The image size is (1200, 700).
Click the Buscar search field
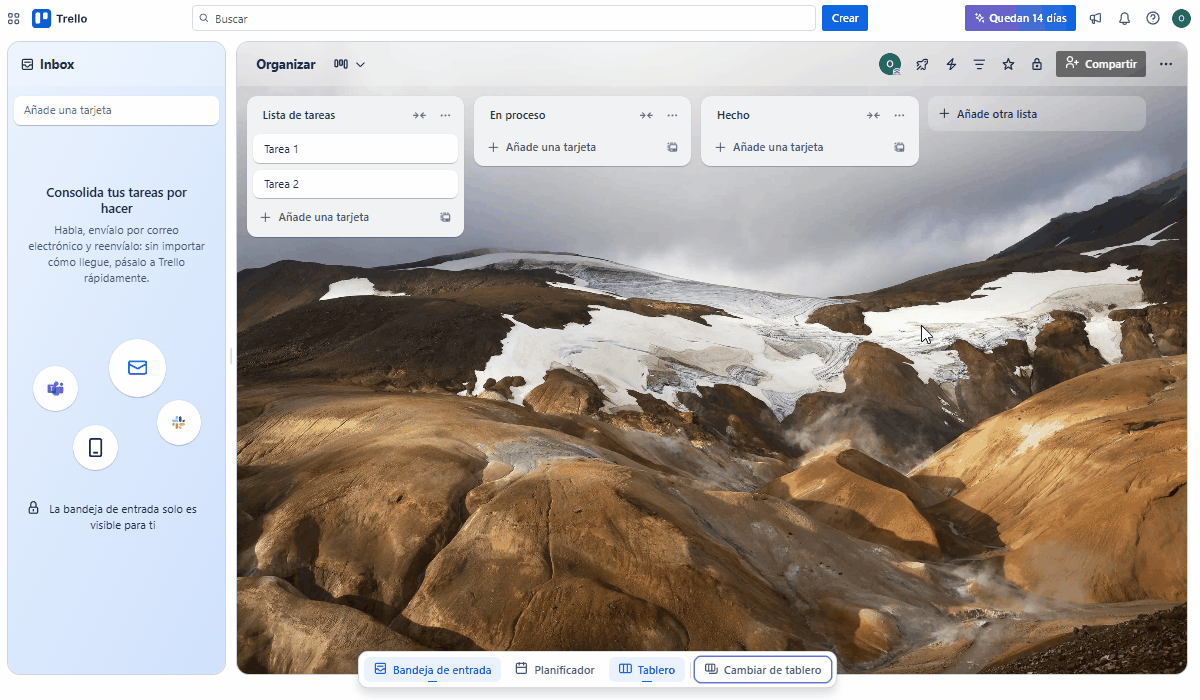tap(504, 18)
